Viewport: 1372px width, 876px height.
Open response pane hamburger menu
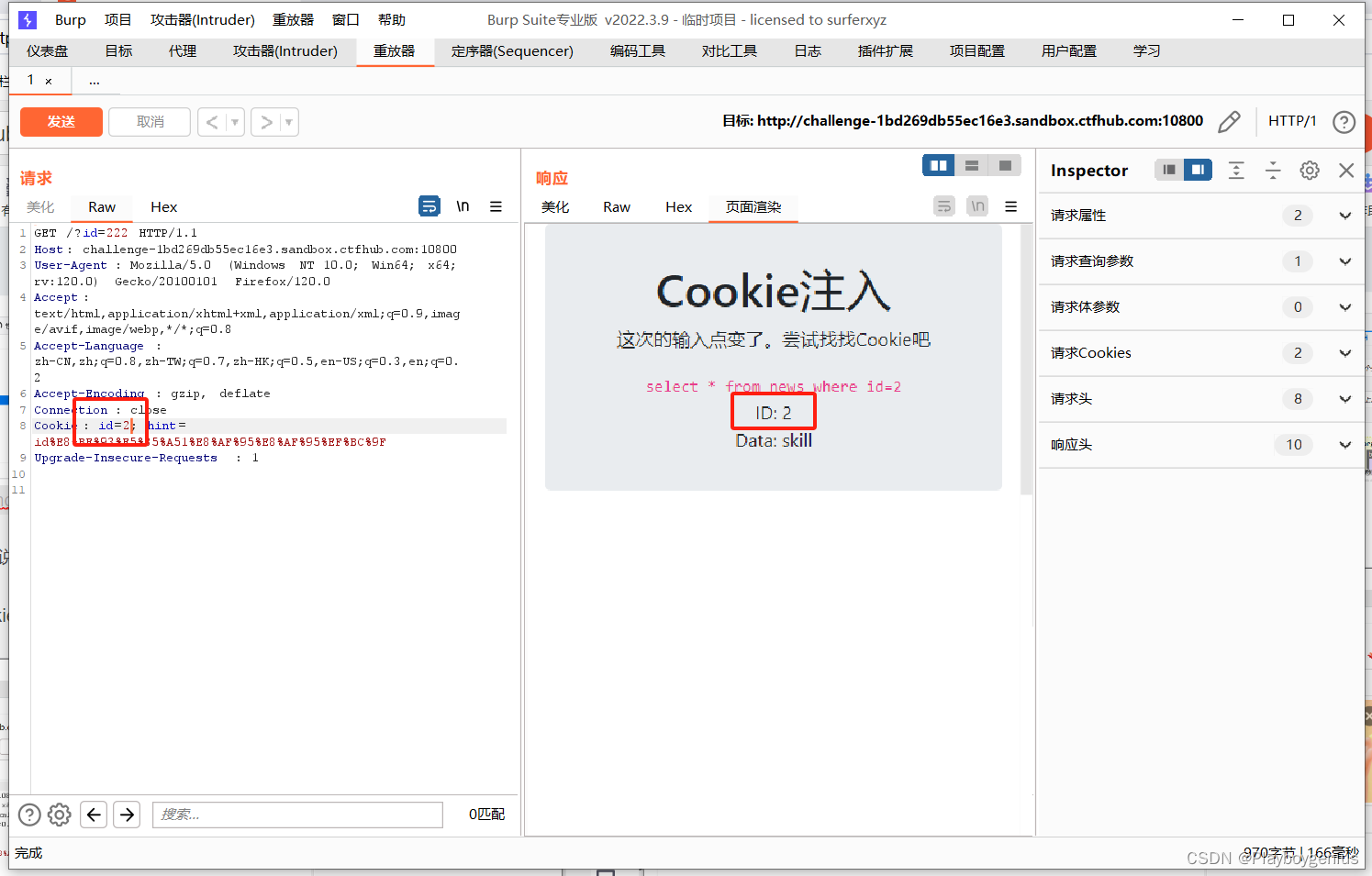1010,206
